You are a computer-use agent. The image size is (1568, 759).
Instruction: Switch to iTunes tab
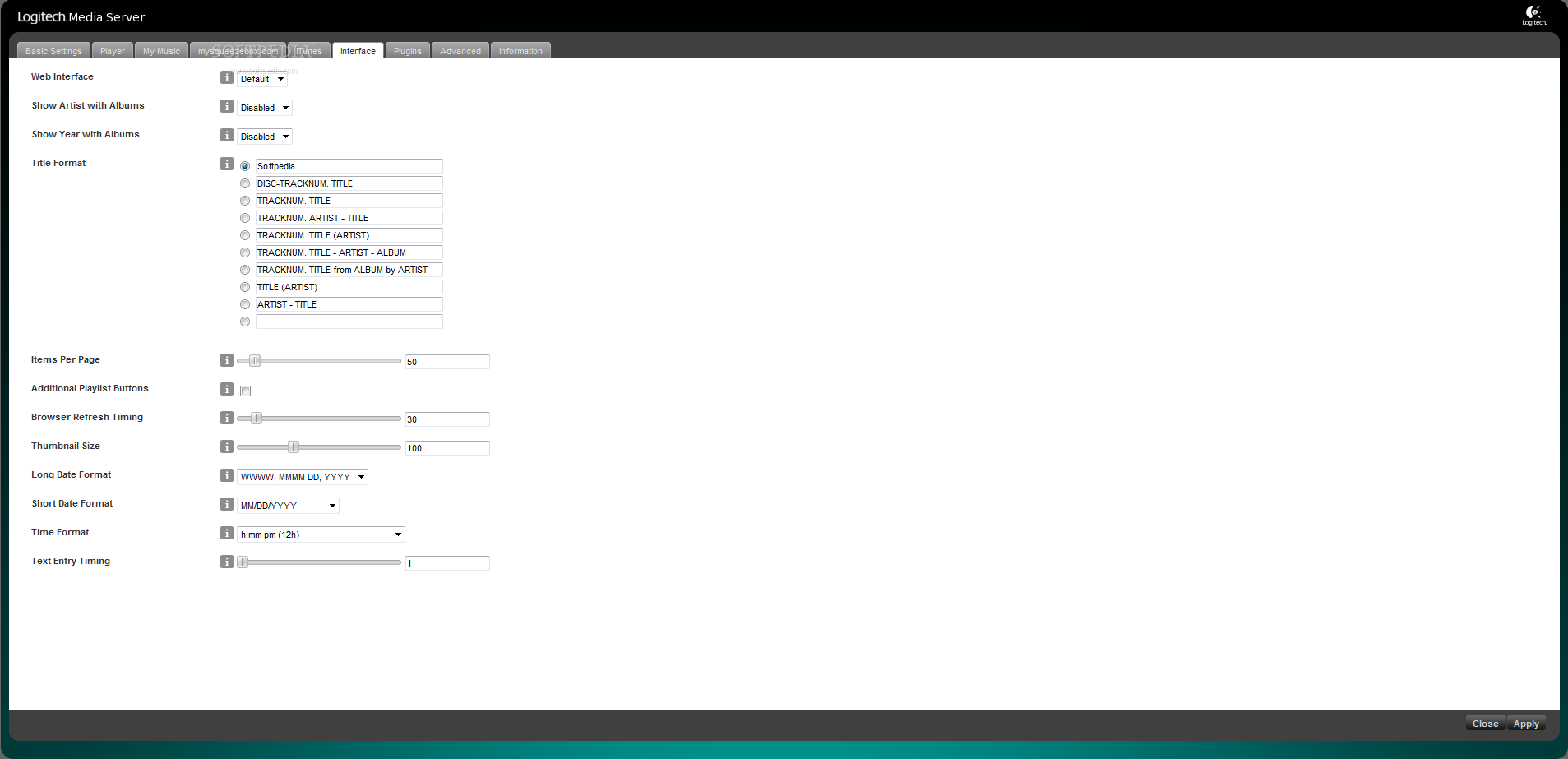coord(309,51)
